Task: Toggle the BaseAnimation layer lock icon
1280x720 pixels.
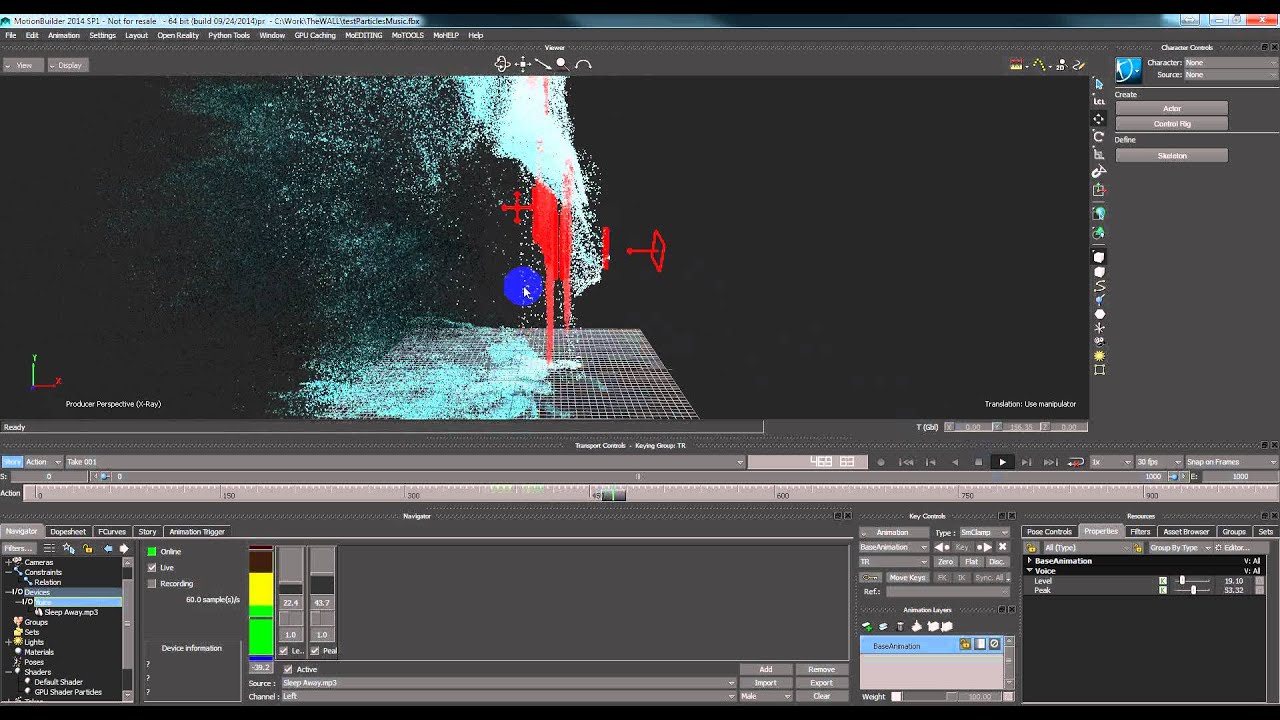Action: 965,645
